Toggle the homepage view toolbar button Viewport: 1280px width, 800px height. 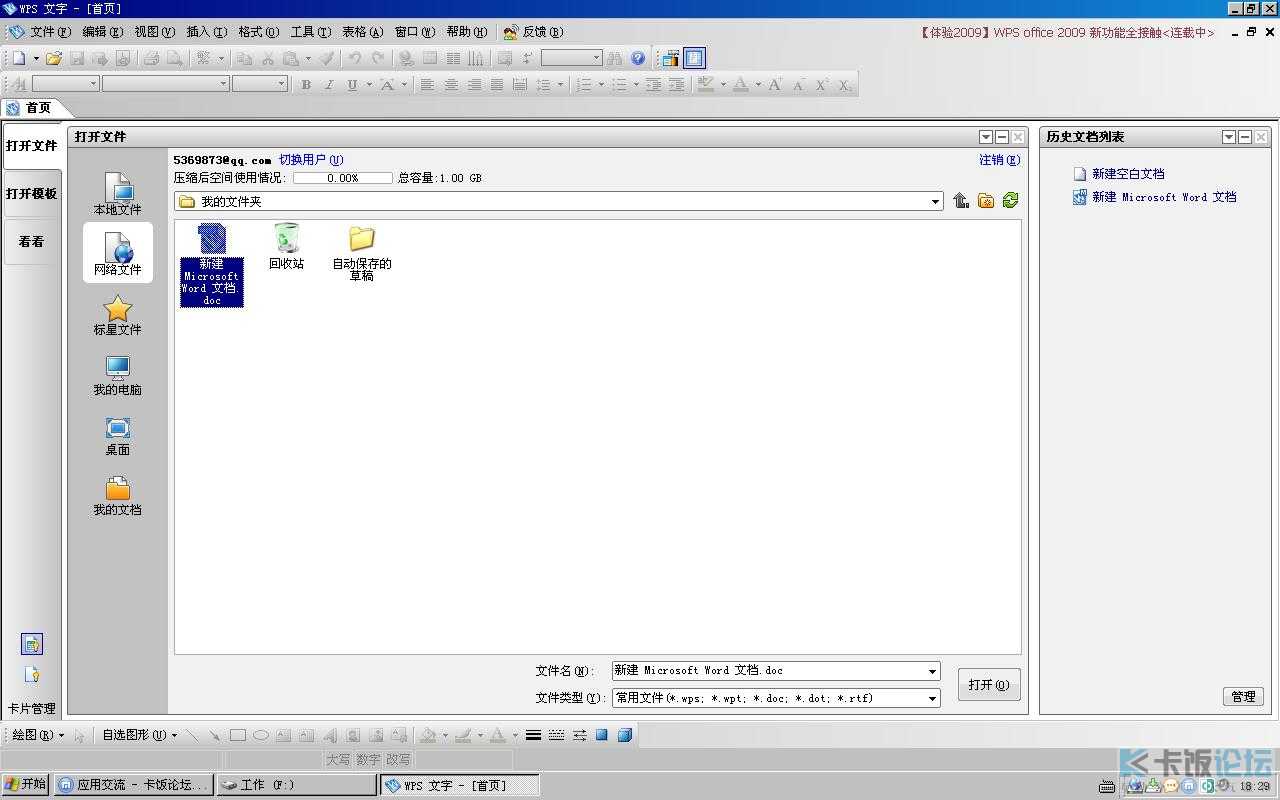coord(694,58)
